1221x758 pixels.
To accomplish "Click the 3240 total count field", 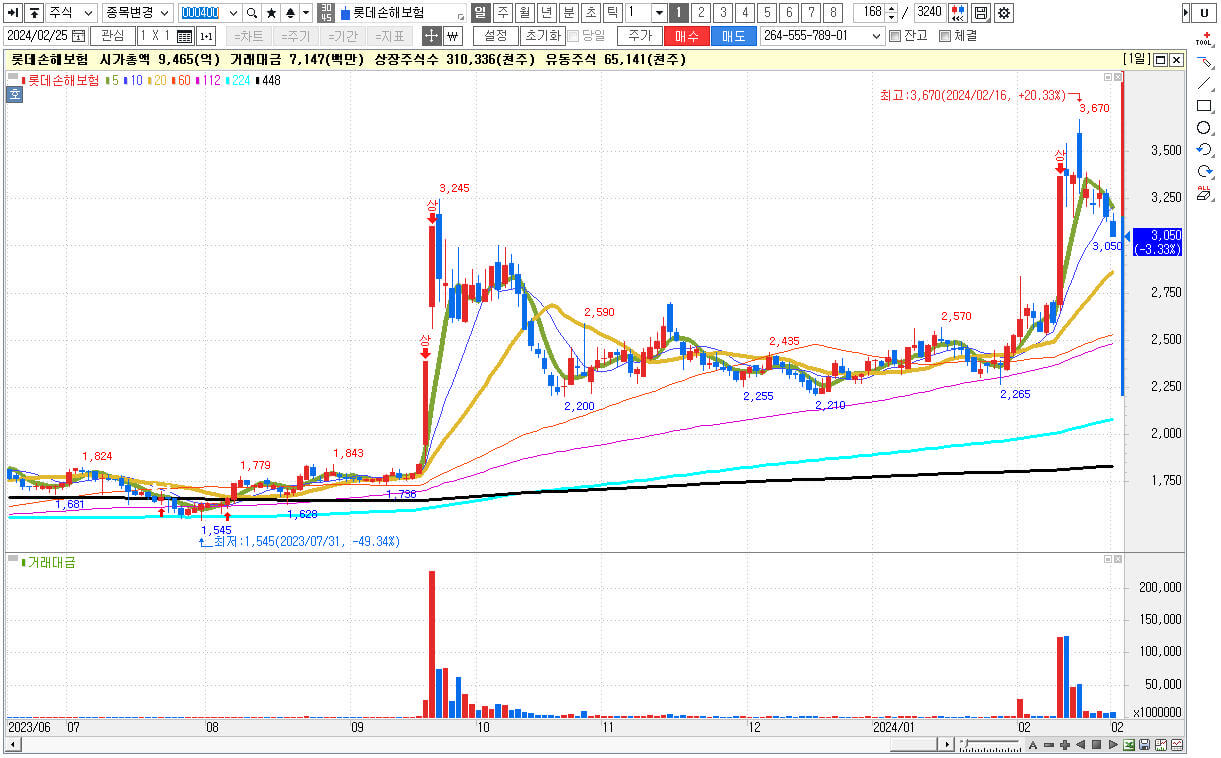I will [x=929, y=13].
